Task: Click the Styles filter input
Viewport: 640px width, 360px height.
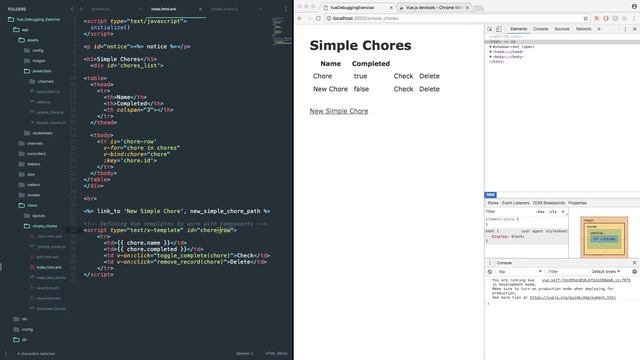Action: click(509, 212)
